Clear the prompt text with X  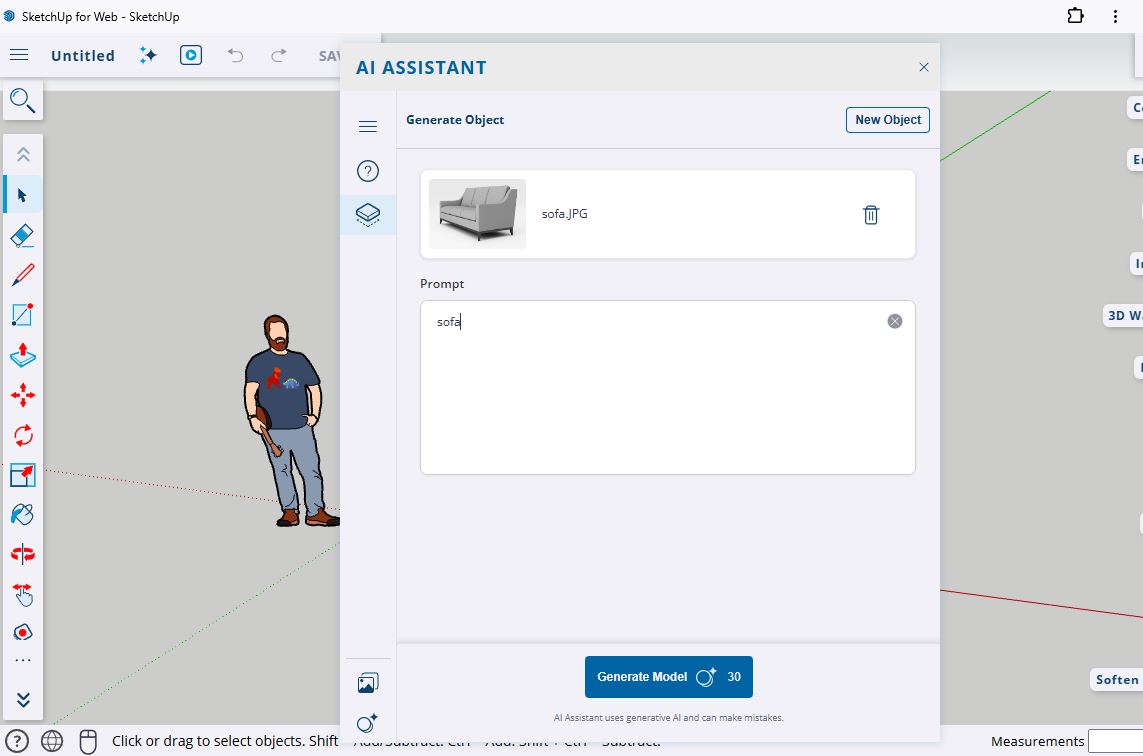pyautogui.click(x=895, y=322)
